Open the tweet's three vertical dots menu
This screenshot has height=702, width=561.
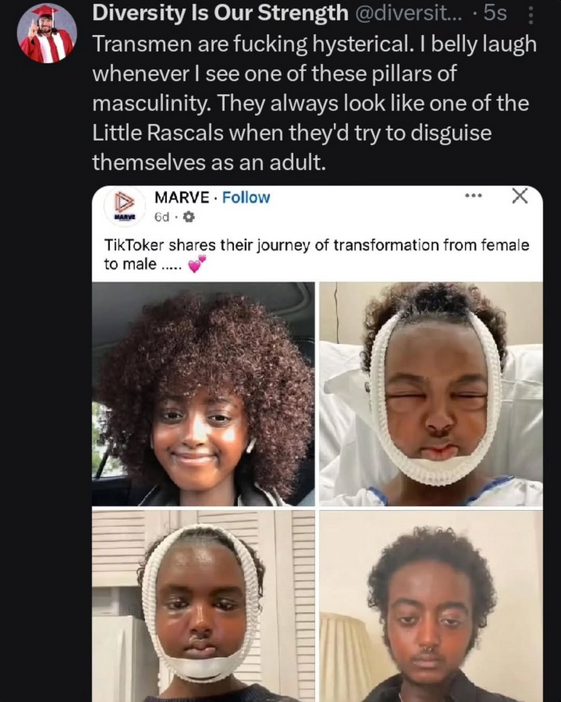530,14
